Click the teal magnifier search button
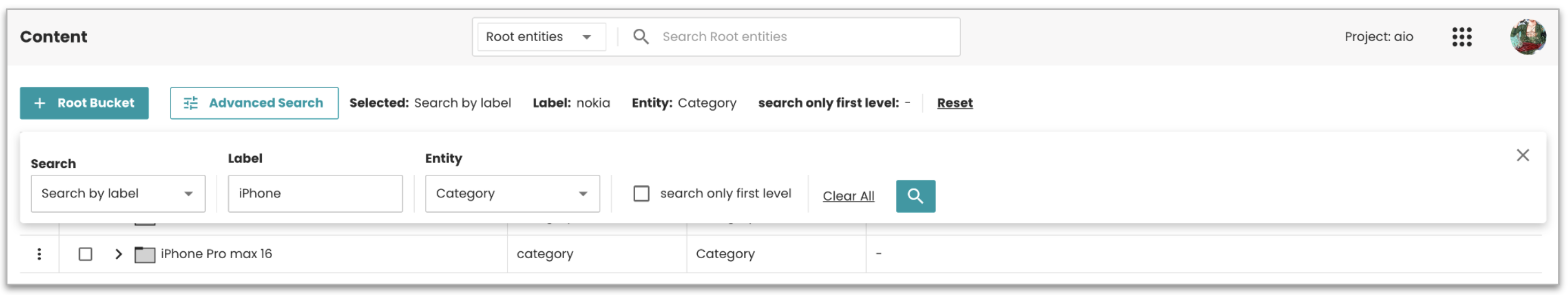 [915, 196]
